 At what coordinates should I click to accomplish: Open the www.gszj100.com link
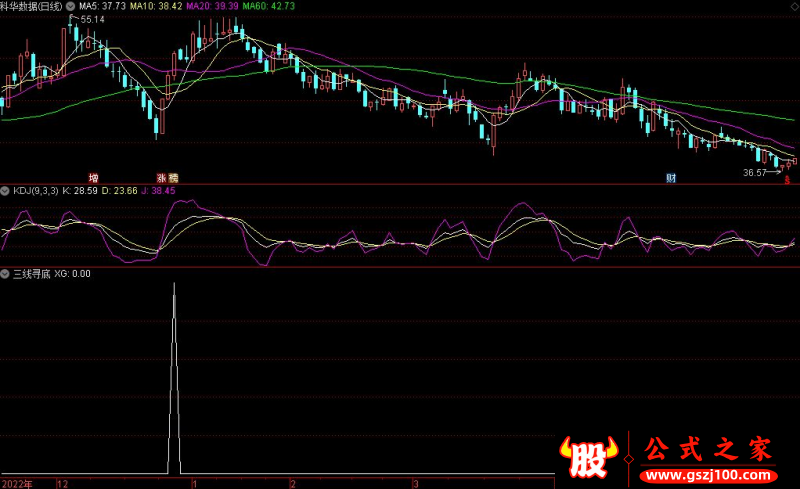pos(708,476)
